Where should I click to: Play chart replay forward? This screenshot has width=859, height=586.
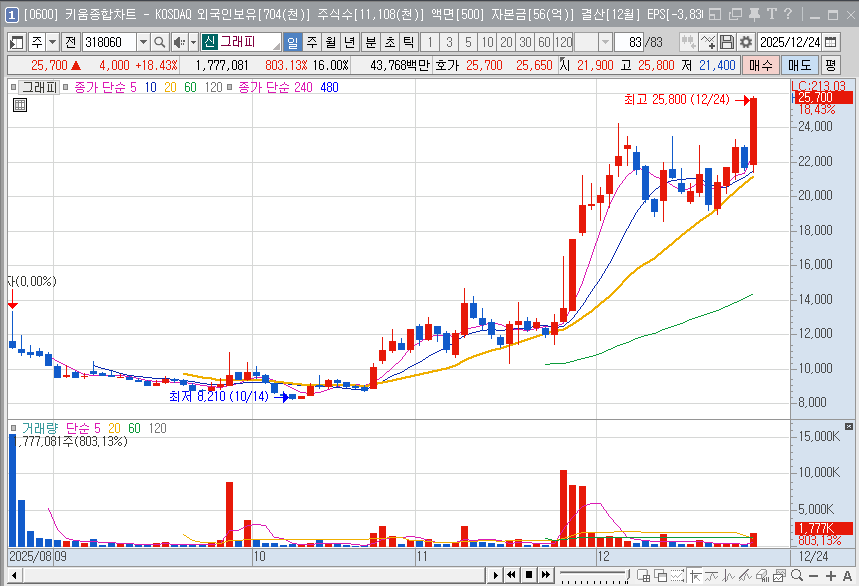495,575
